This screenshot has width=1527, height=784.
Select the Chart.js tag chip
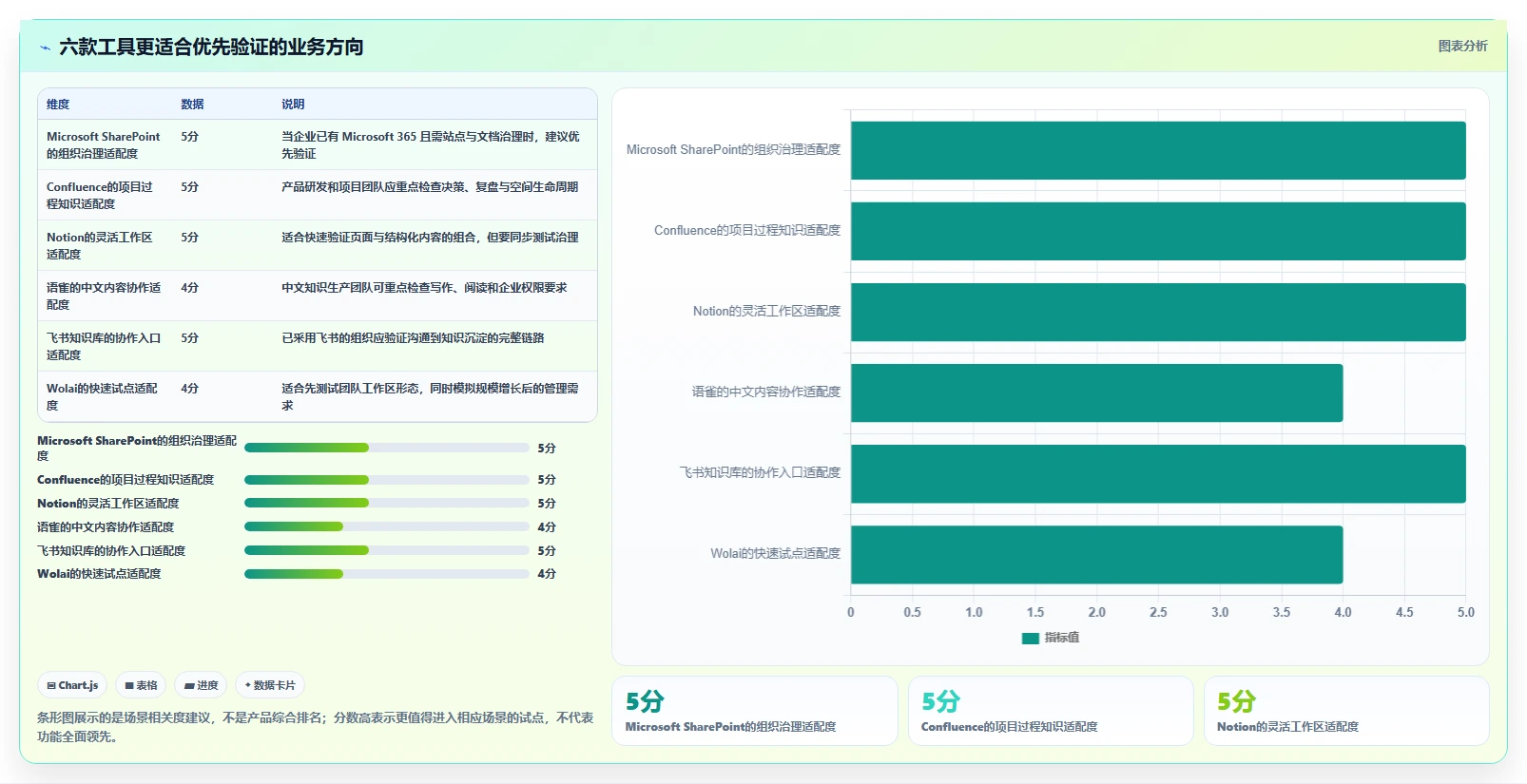73,685
